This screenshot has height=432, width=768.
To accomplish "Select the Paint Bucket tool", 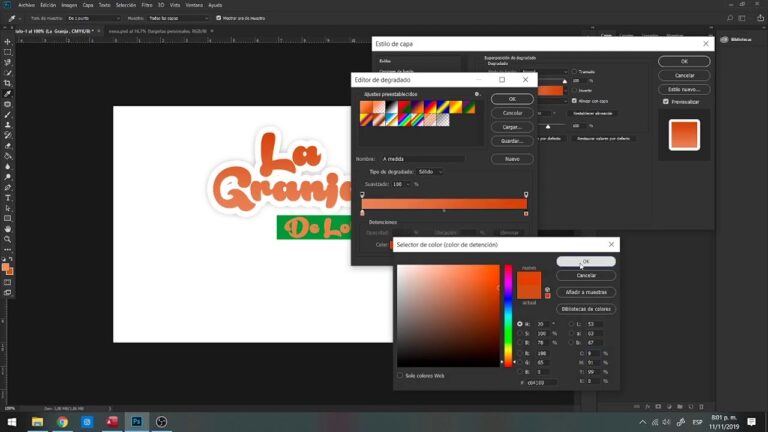I will 7,156.
